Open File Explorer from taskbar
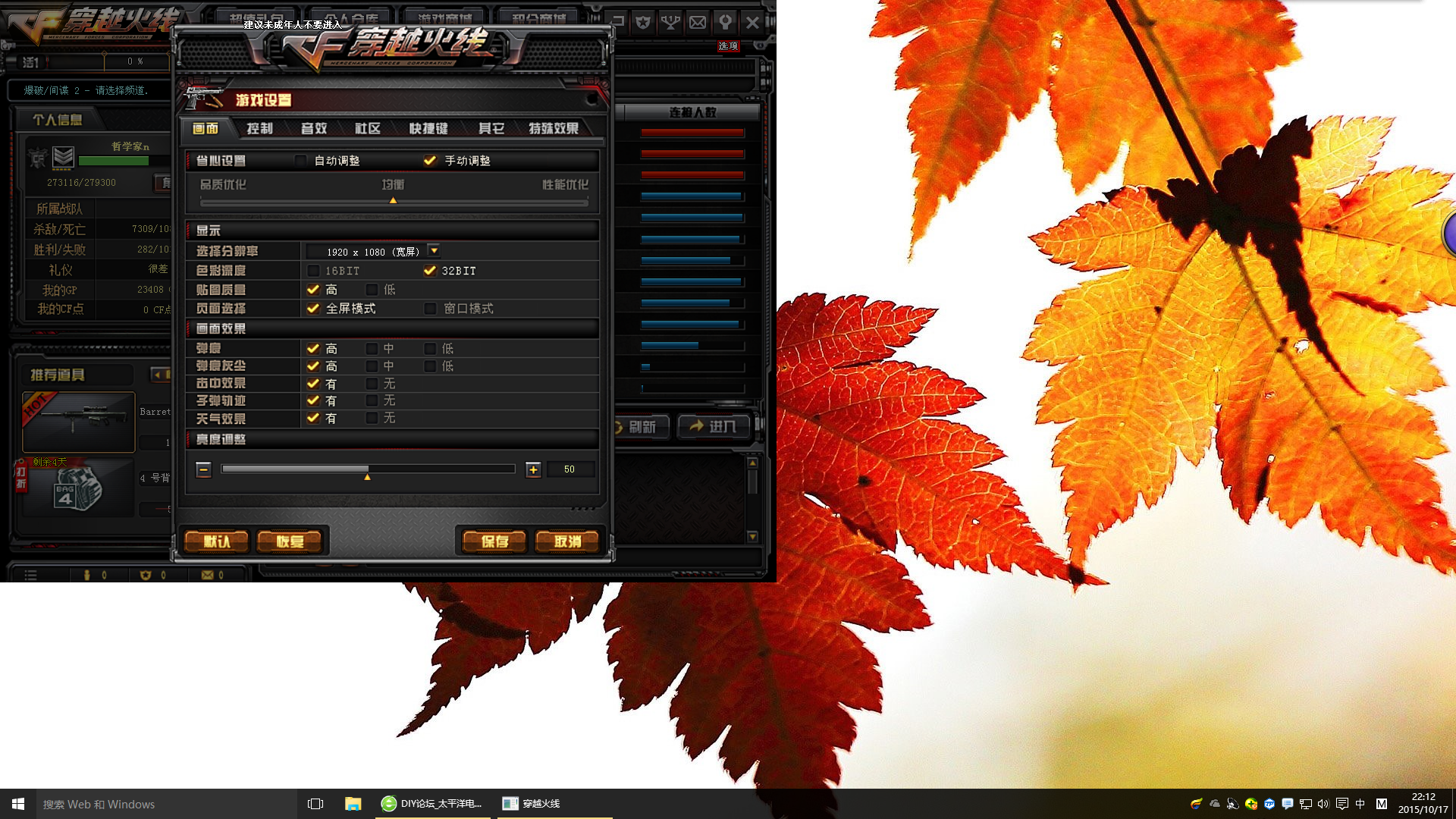Image resolution: width=1456 pixels, height=819 pixels. click(353, 804)
